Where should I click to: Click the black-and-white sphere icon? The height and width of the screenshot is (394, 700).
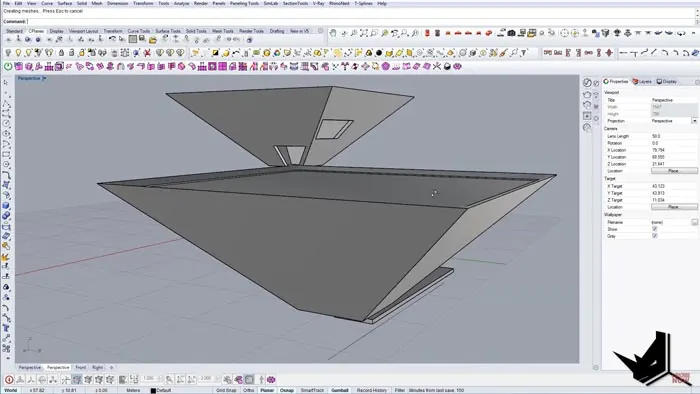[447, 66]
